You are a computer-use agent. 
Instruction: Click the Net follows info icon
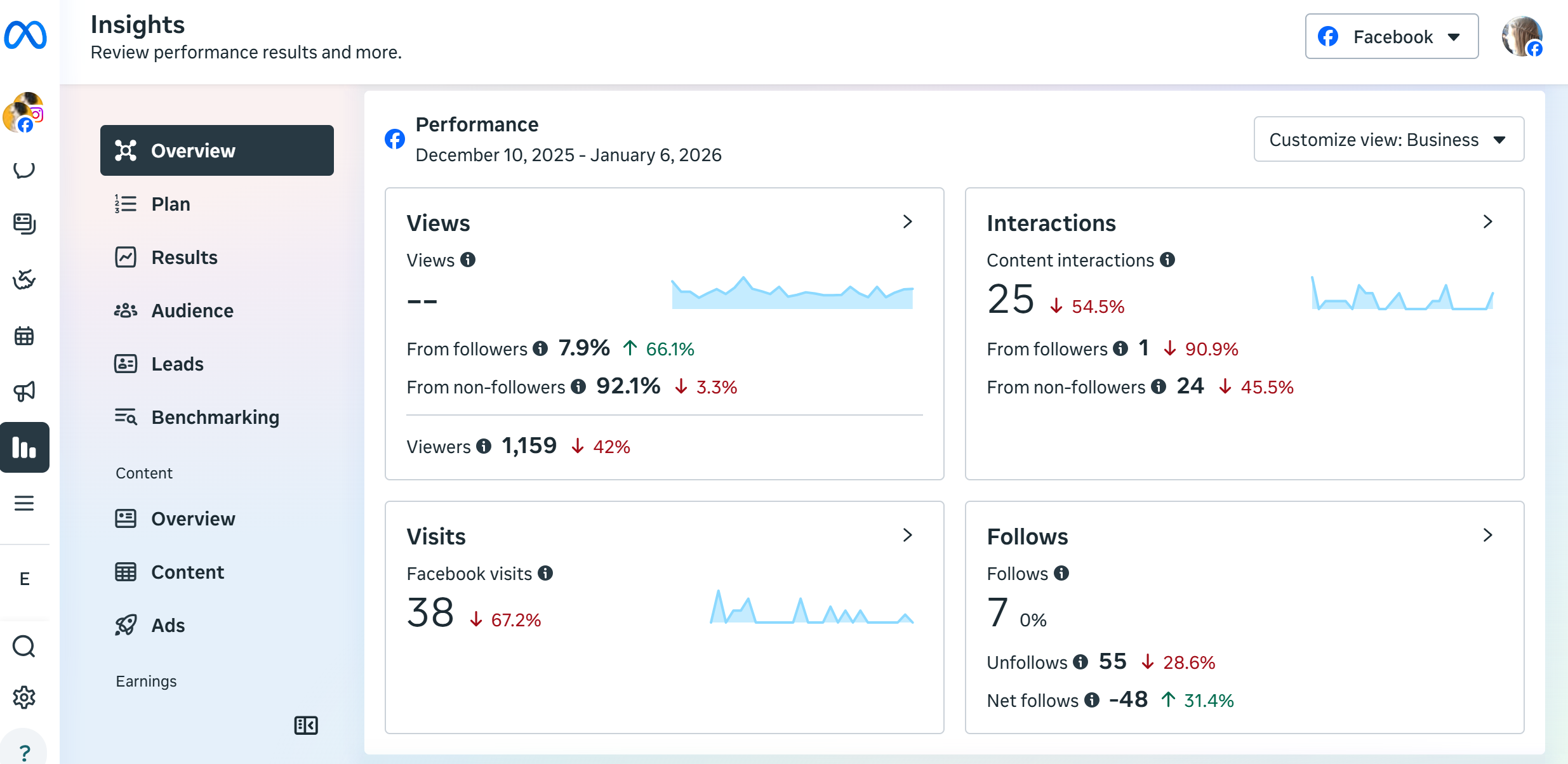pyautogui.click(x=1092, y=700)
